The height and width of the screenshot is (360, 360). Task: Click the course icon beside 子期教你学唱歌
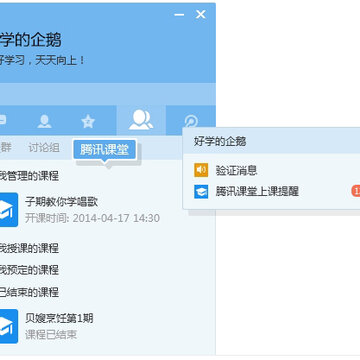[9, 210]
